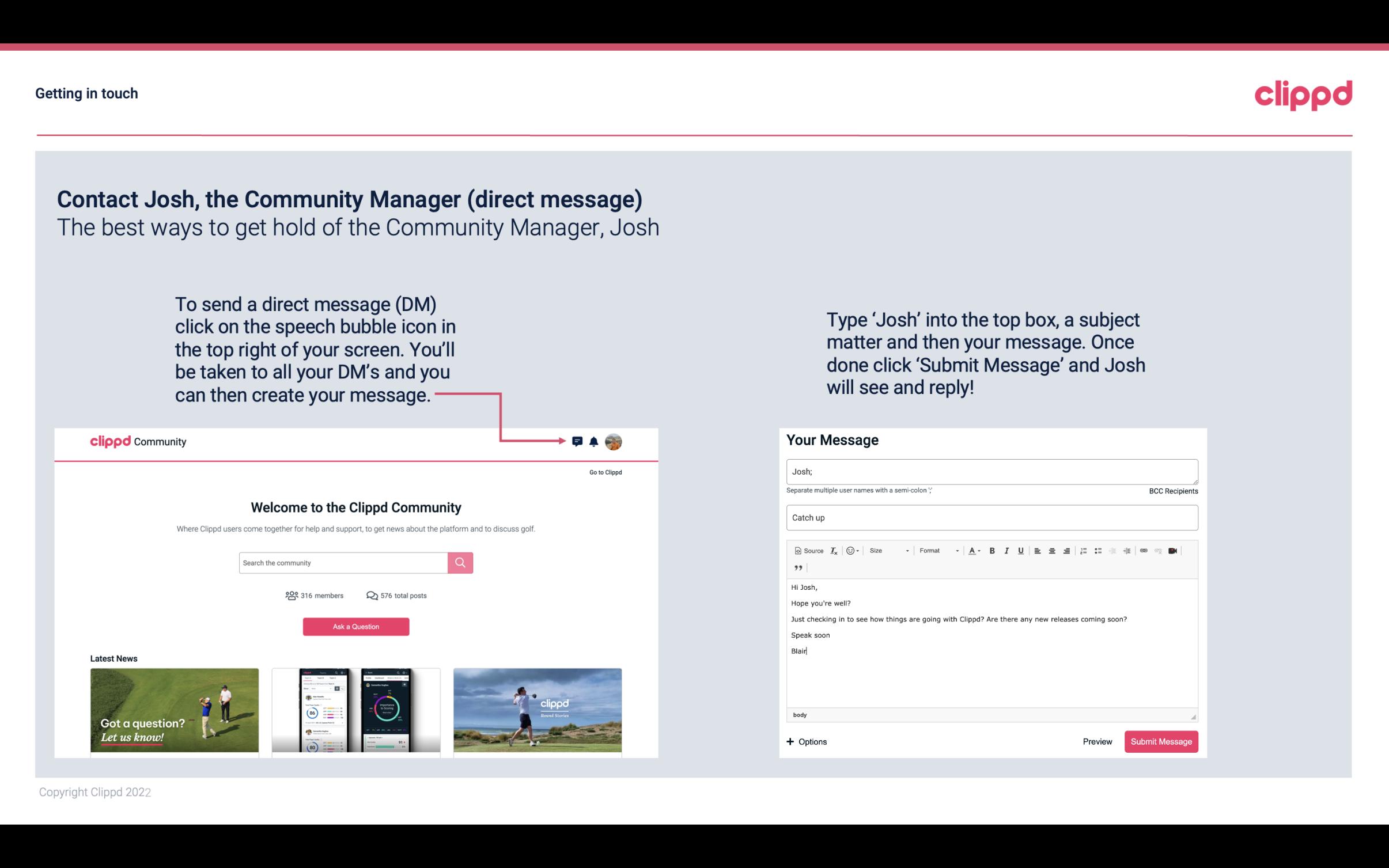Click the Ask a Question tab
Image resolution: width=1389 pixels, height=868 pixels.
click(356, 626)
